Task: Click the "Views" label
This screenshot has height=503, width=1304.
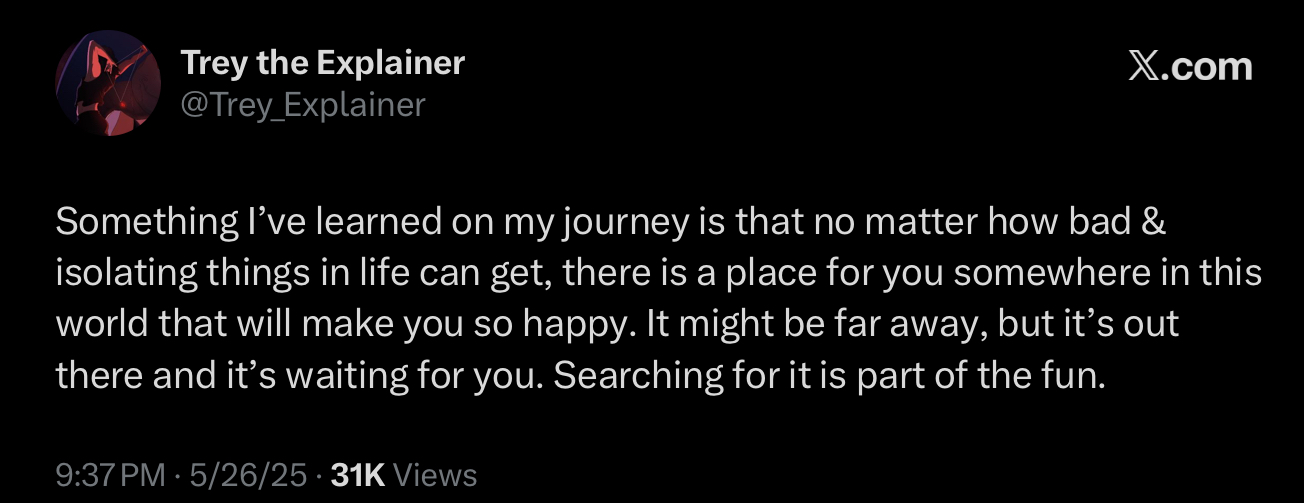Action: click(435, 475)
